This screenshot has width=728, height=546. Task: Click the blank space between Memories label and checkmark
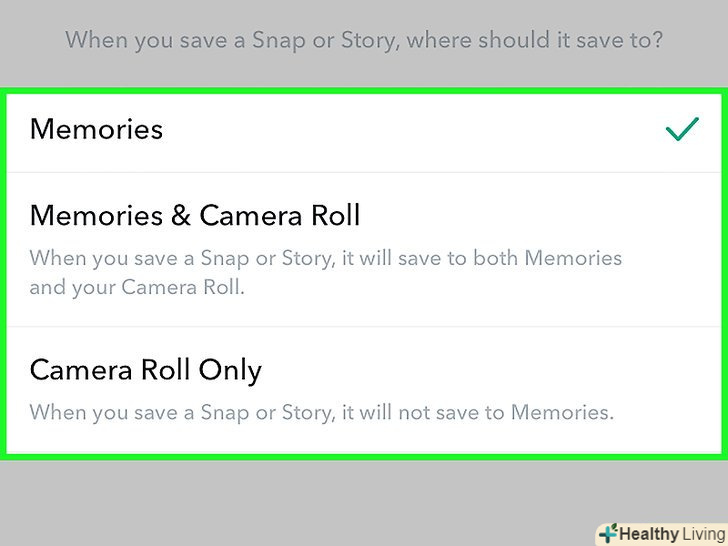(x=400, y=130)
